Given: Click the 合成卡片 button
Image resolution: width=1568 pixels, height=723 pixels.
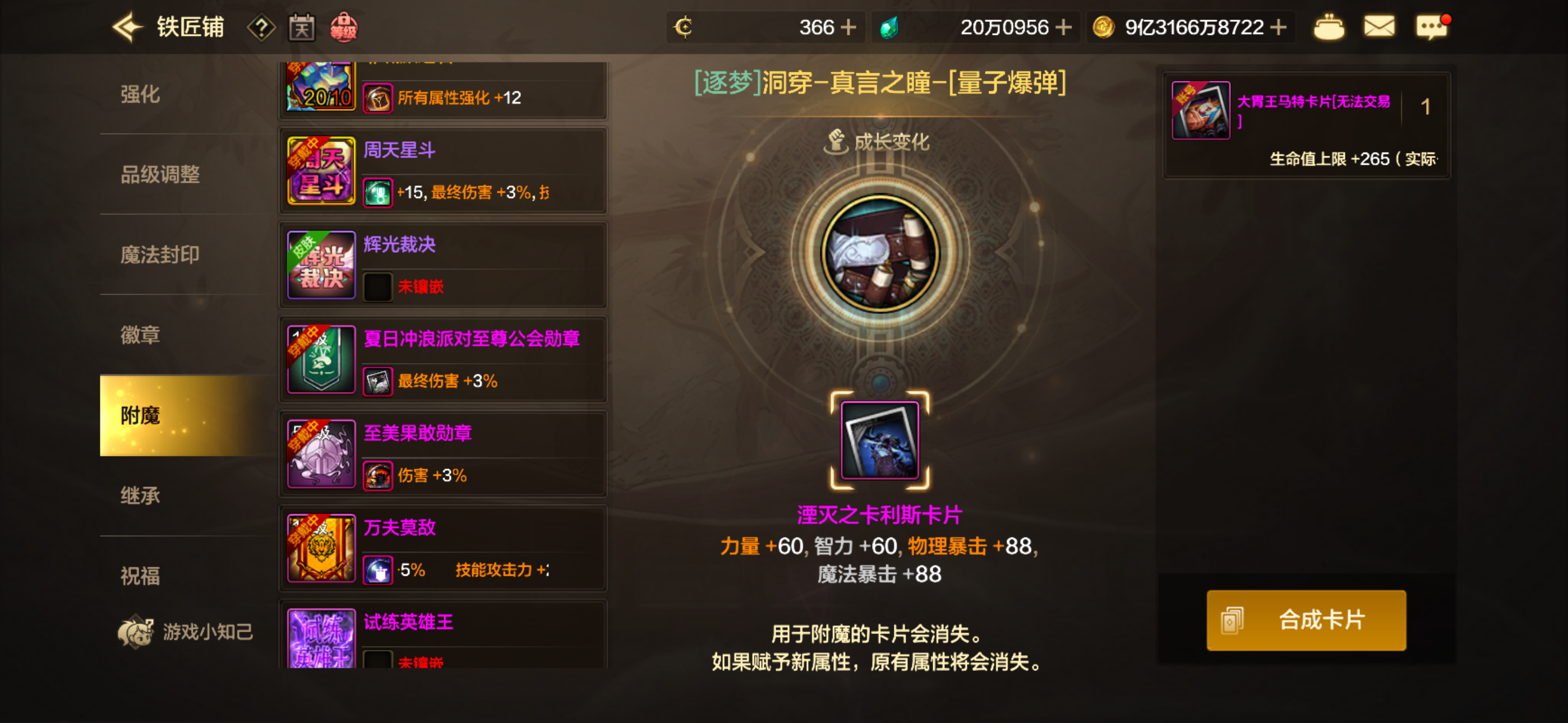Looking at the screenshot, I should (x=1306, y=620).
